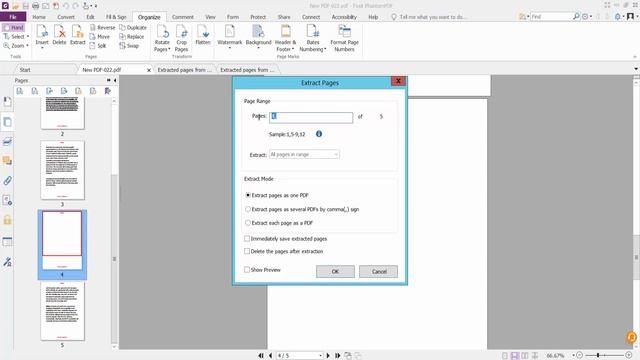Open Header & Footer tool
Screen dimensions: 640x360
pyautogui.click(x=286, y=38)
